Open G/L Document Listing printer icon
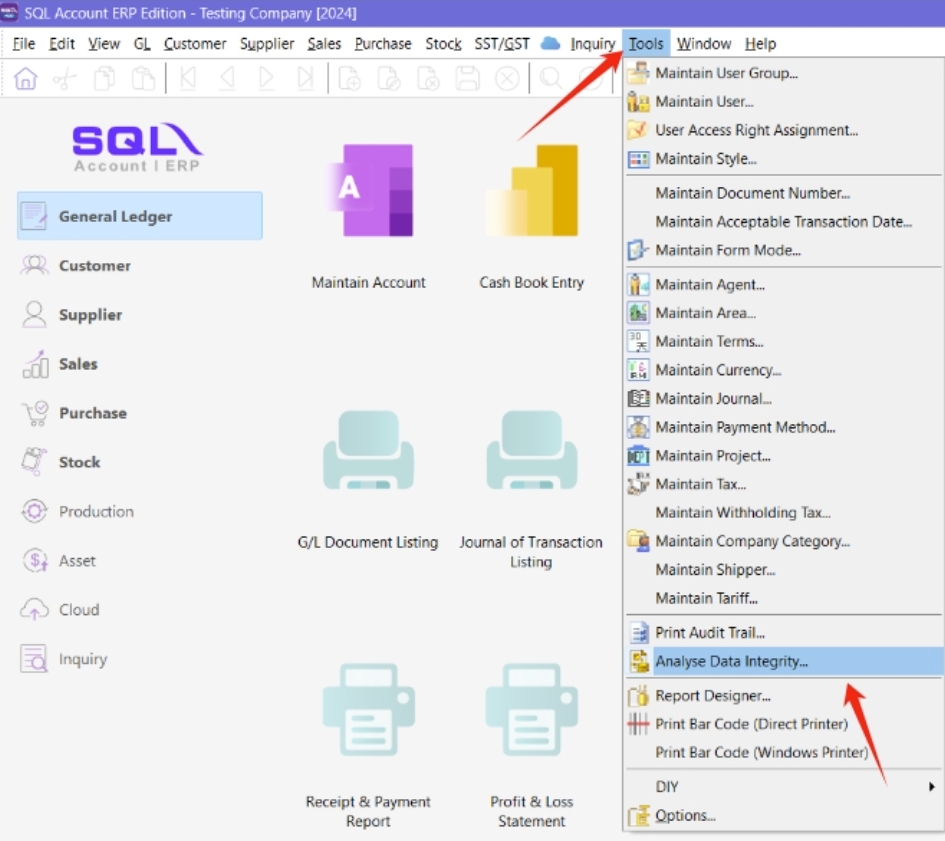The image size is (945, 841). 368,456
